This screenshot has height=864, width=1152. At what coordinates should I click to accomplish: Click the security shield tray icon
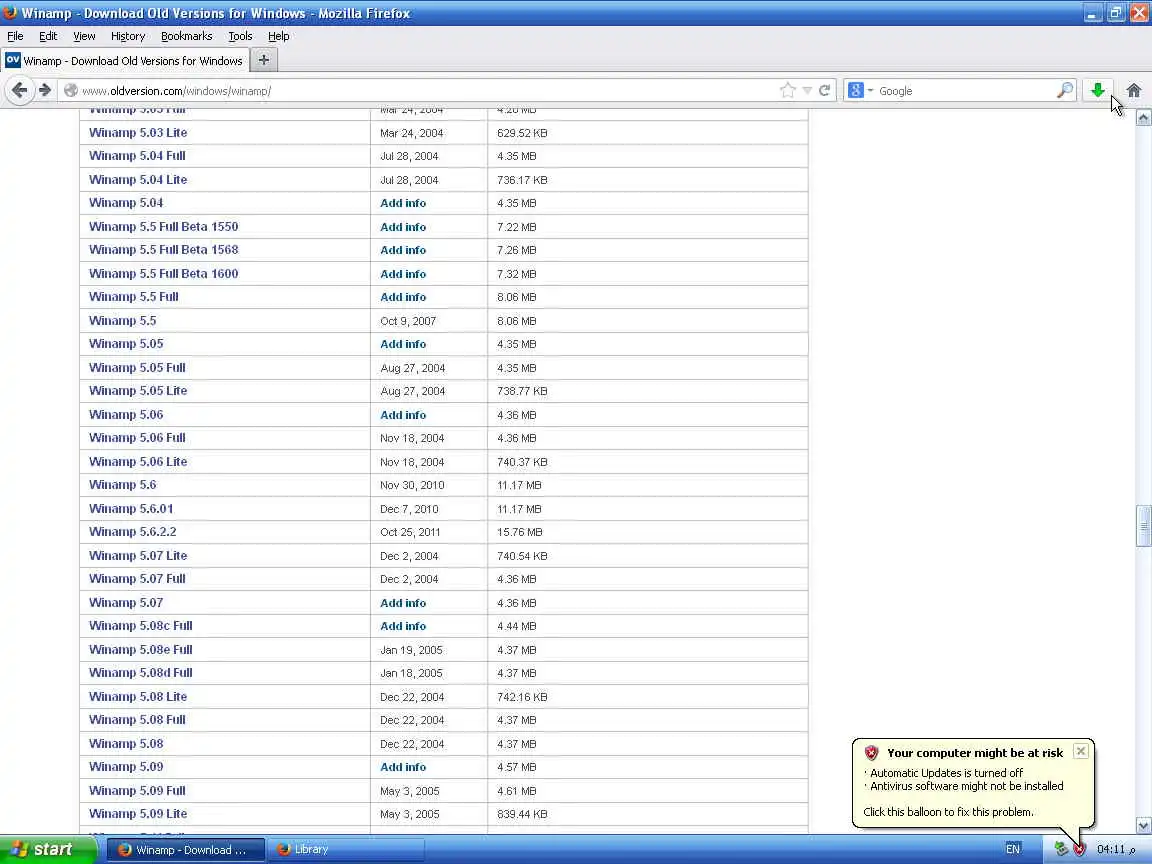pos(1079,849)
